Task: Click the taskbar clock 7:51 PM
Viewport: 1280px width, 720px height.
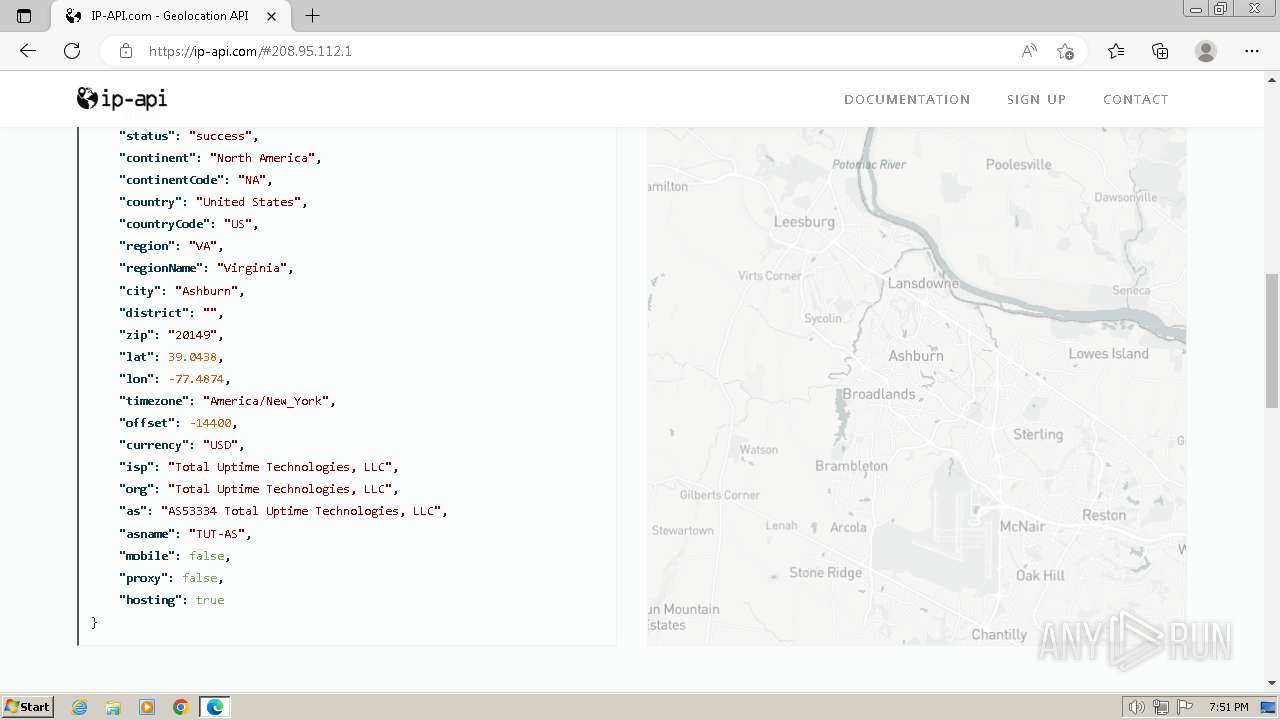Action: pos(1228,707)
